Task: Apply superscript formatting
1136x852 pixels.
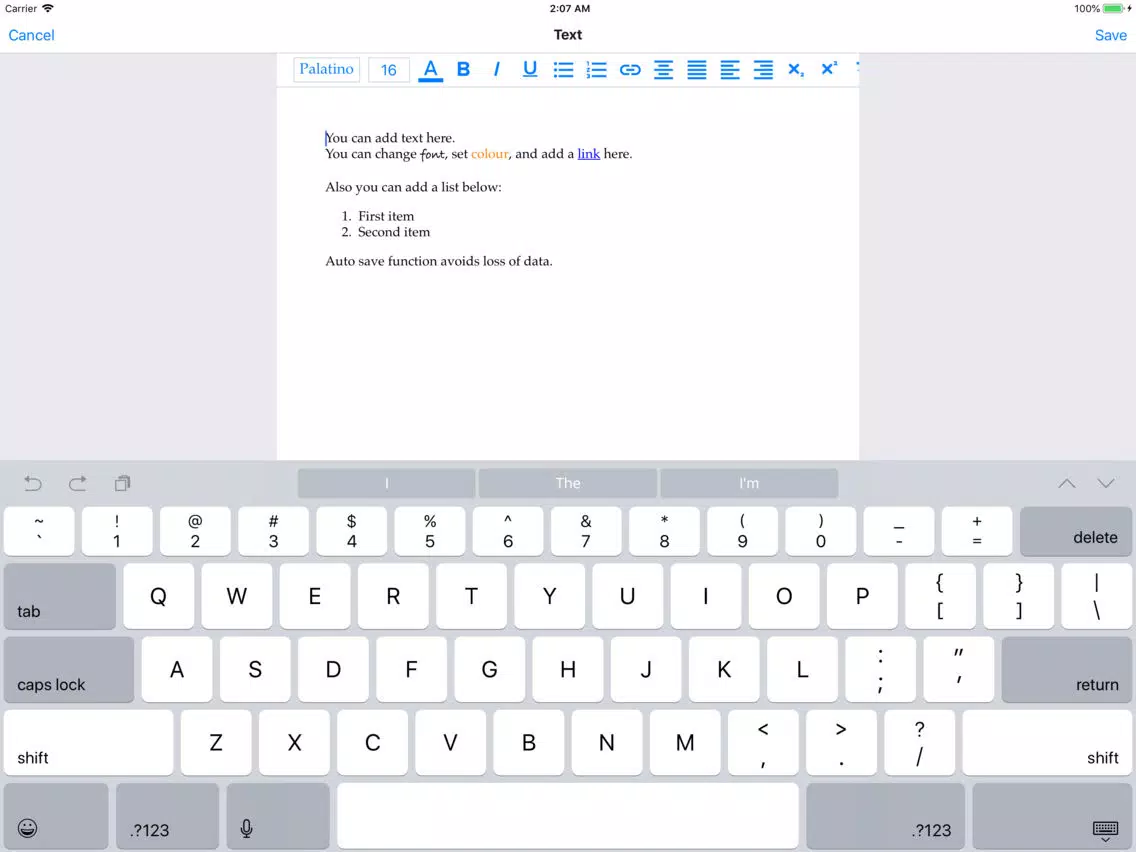Action: [829, 69]
